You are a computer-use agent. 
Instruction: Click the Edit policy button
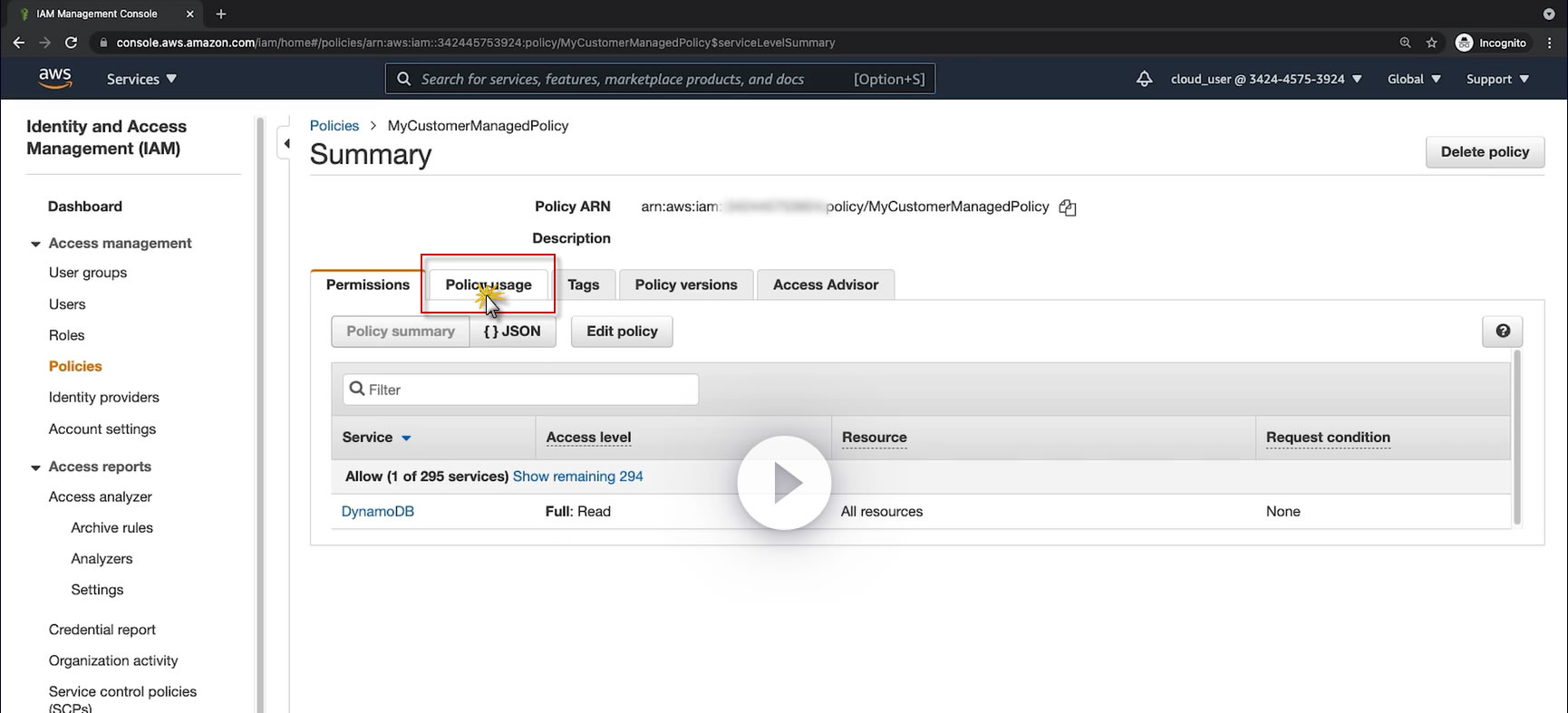click(x=622, y=331)
